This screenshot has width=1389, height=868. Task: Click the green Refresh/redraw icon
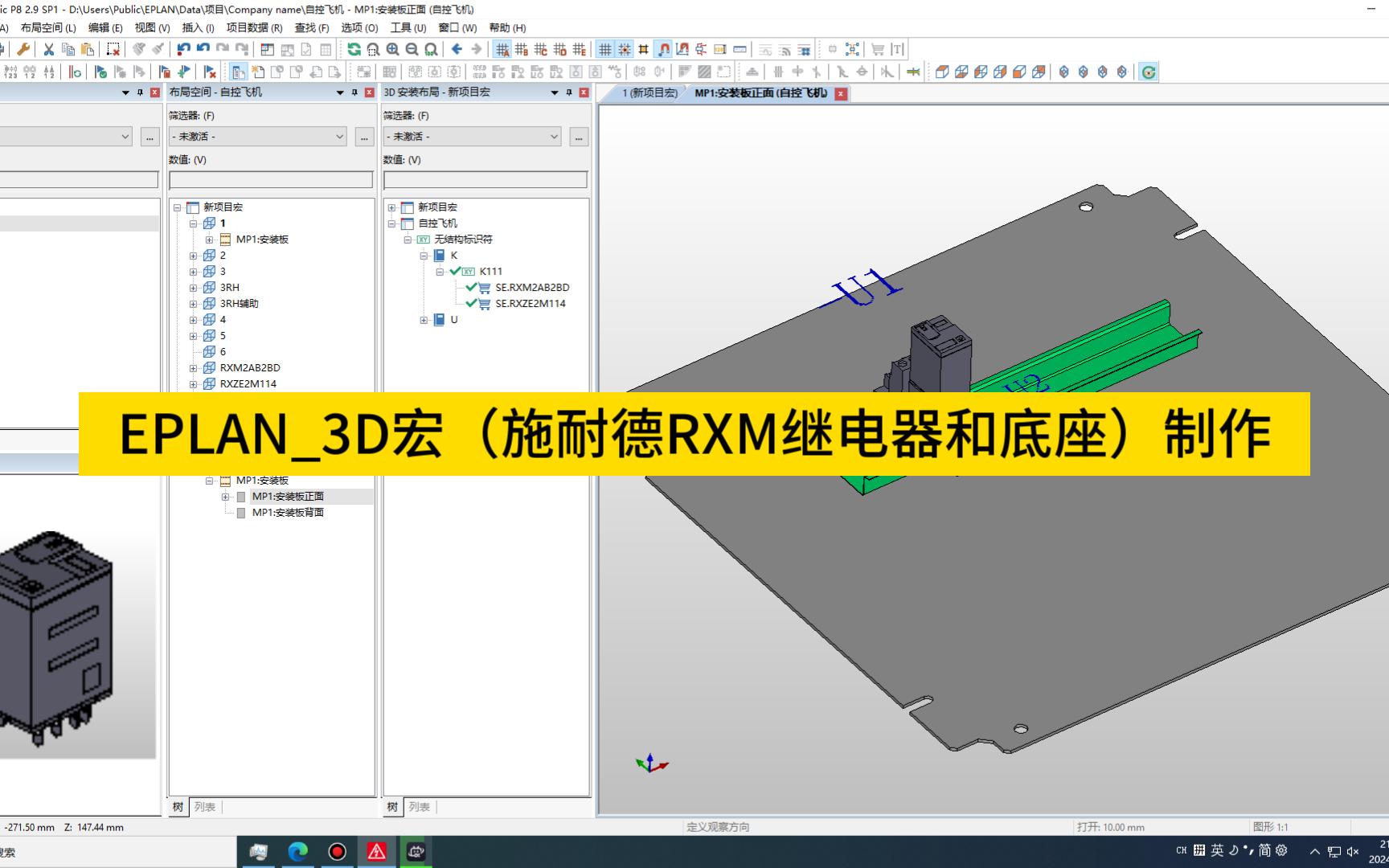(354, 49)
